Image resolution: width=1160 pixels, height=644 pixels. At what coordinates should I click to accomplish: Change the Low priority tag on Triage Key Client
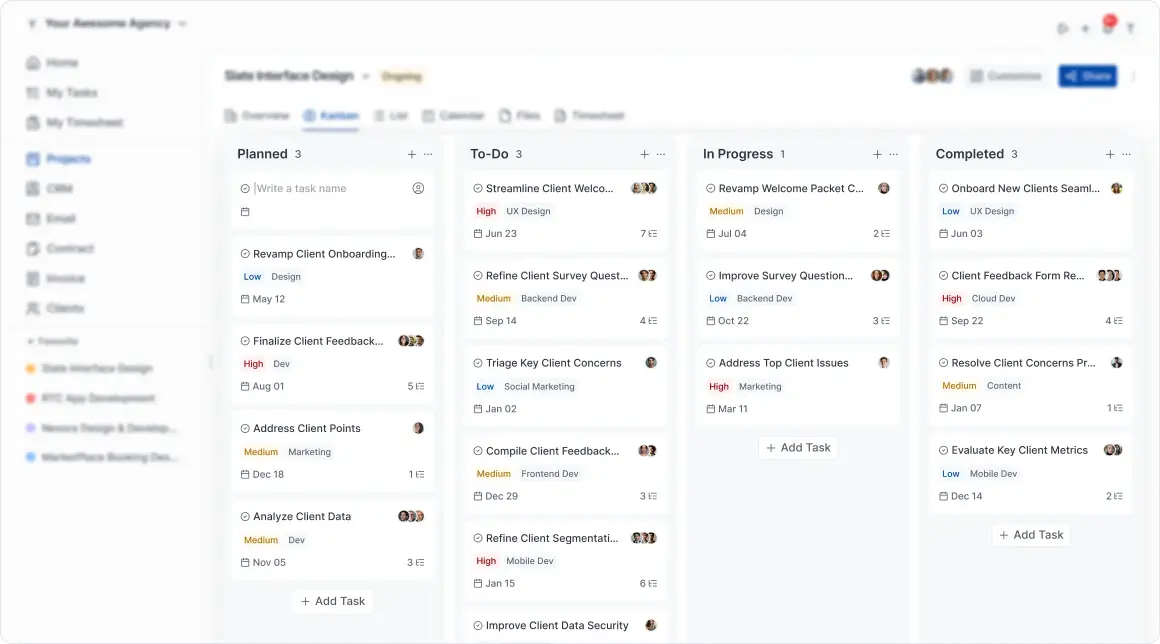[x=485, y=387]
